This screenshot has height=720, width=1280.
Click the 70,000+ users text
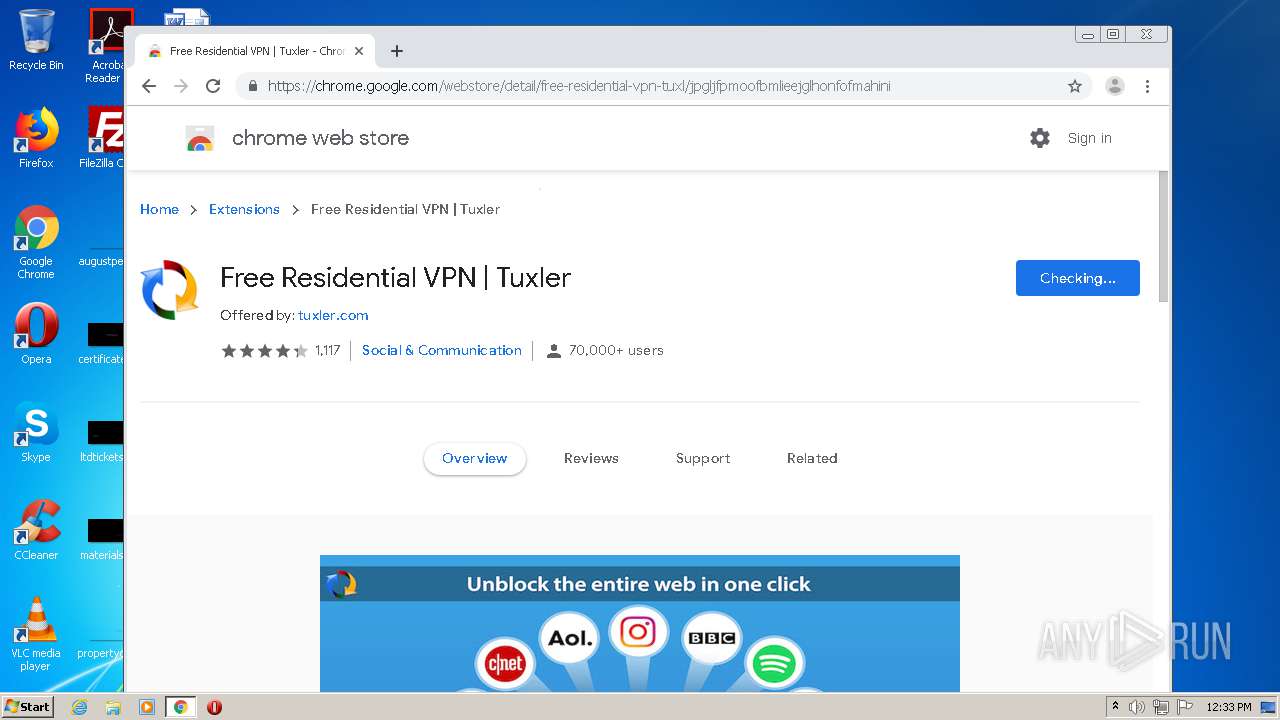click(x=616, y=350)
